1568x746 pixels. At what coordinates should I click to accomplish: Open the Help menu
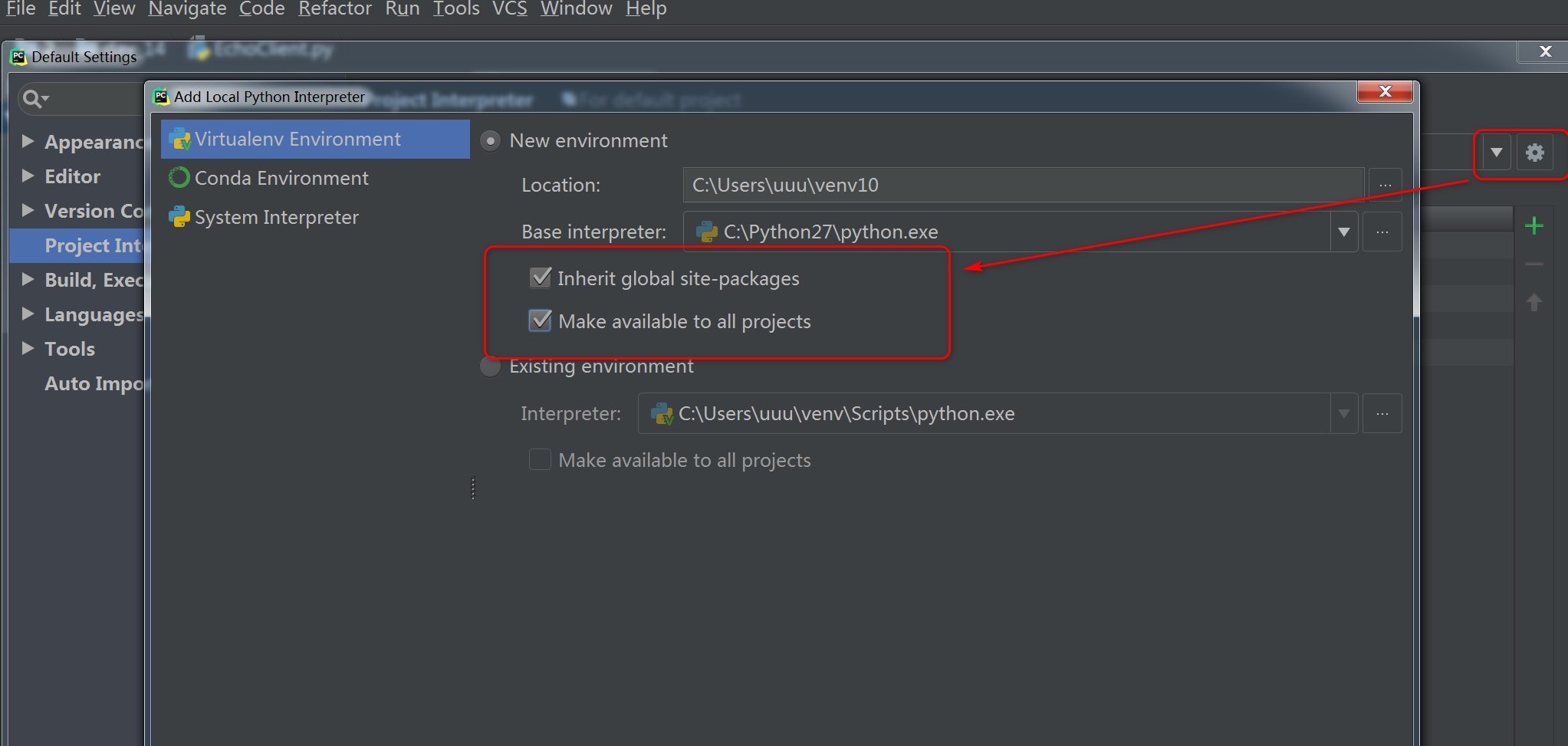[x=646, y=8]
